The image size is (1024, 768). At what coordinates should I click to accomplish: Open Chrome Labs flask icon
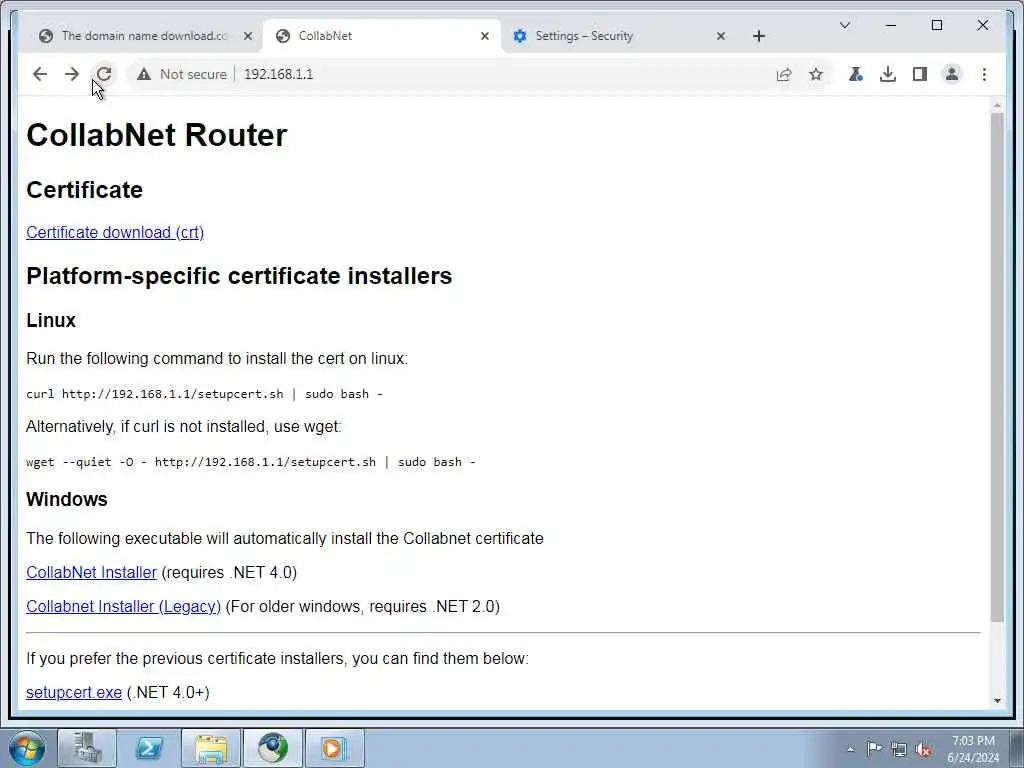pyautogui.click(x=856, y=74)
